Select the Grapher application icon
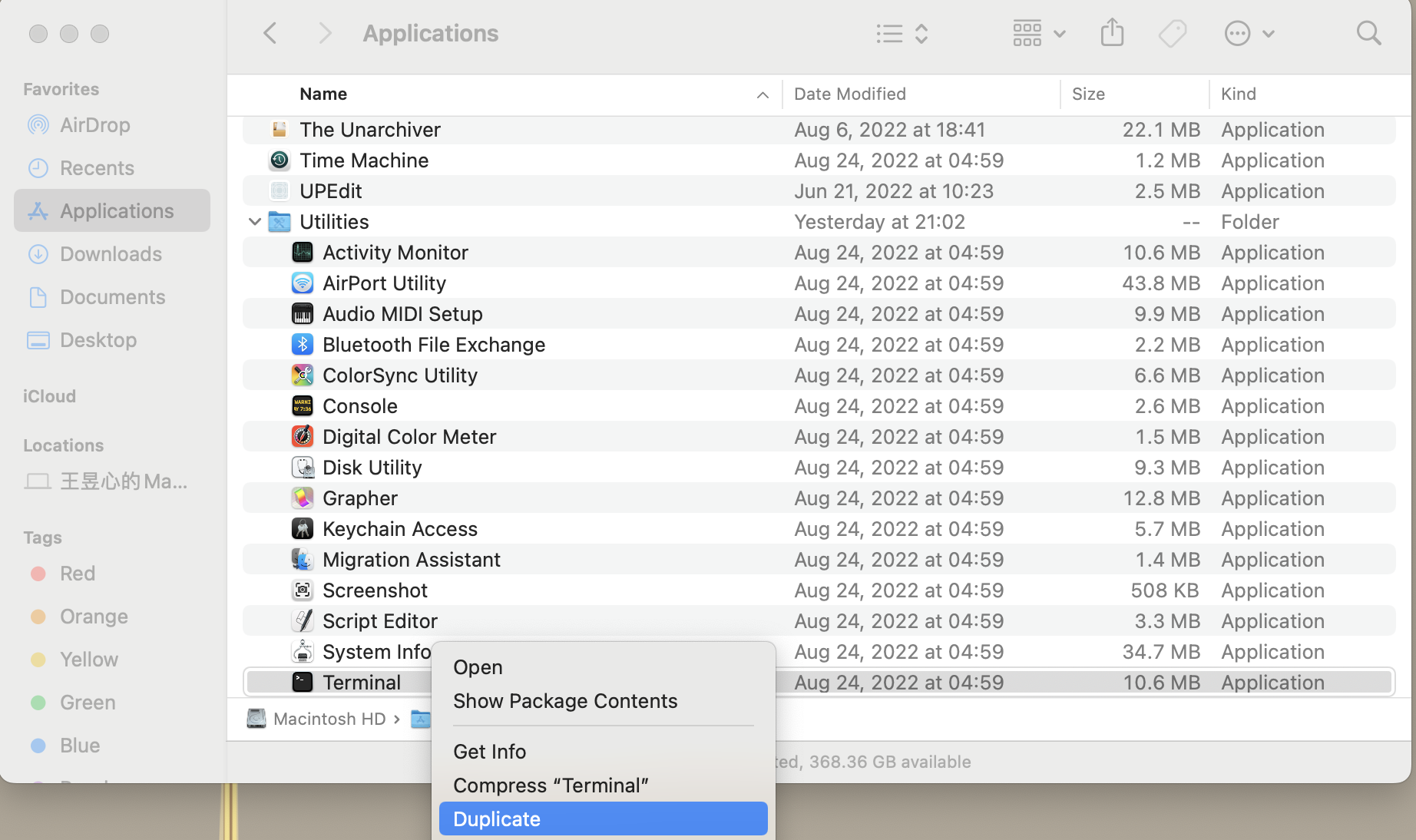This screenshot has width=1416, height=840. point(303,498)
